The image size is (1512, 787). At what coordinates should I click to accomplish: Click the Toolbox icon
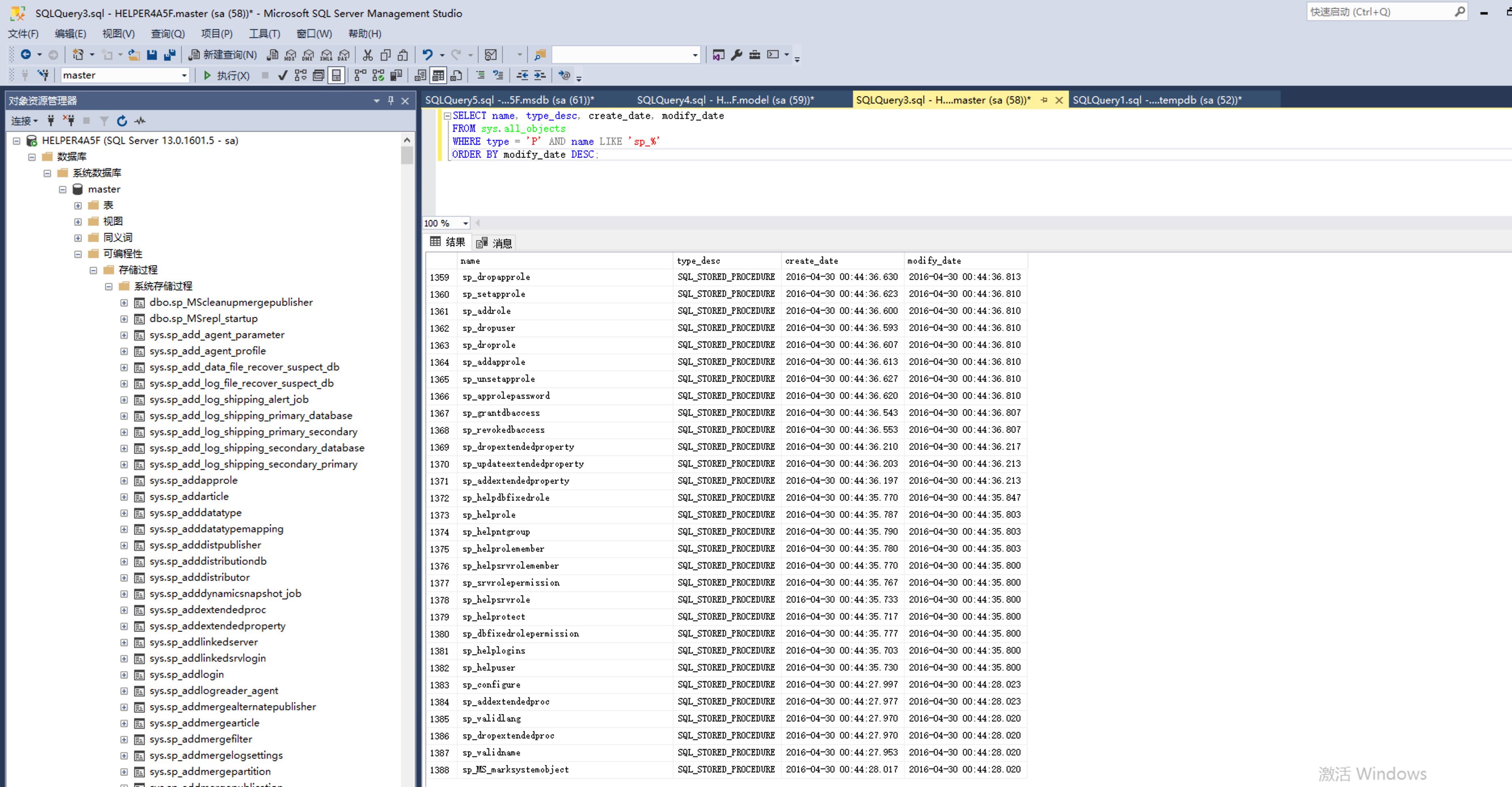pyautogui.click(x=755, y=55)
